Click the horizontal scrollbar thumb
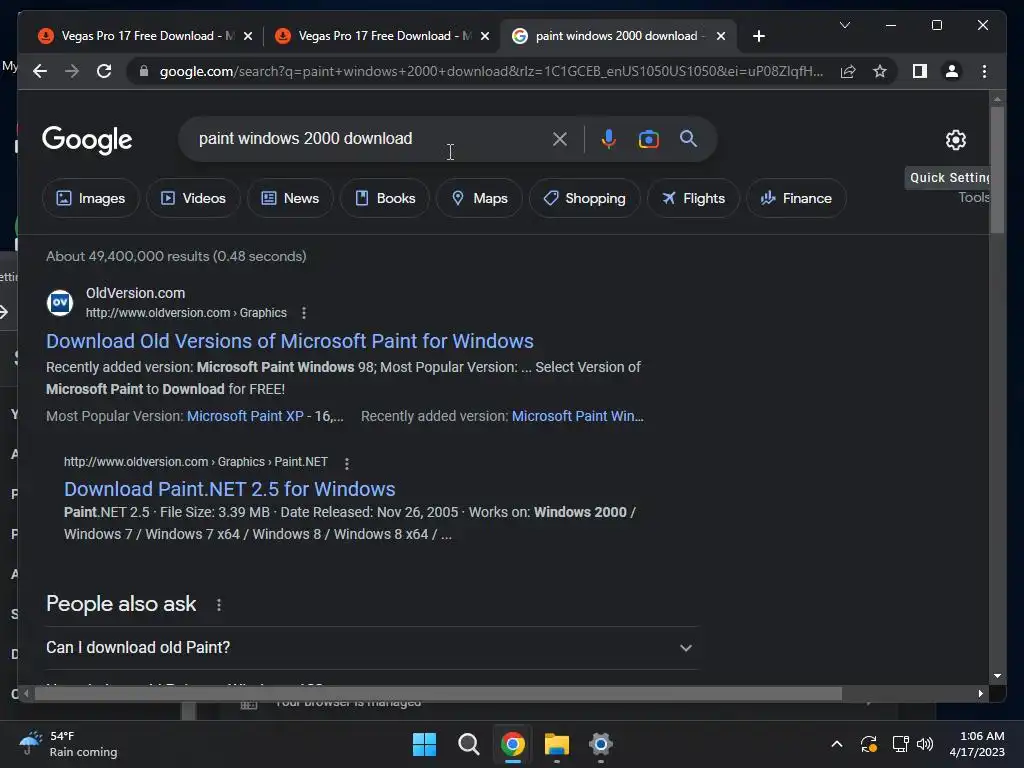Viewport: 1024px width, 768px height. point(438,694)
